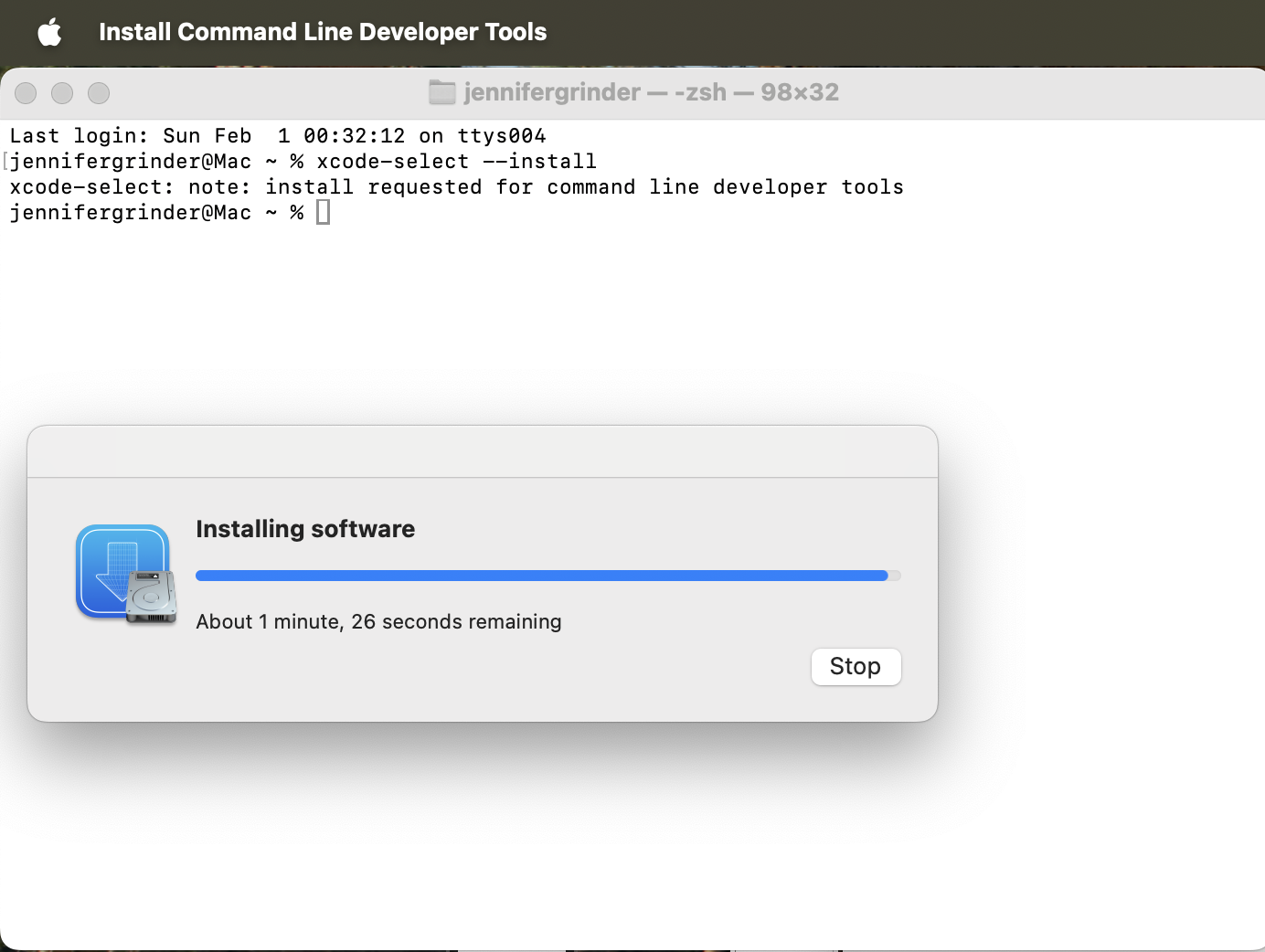The image size is (1265, 952).
Task: Click the Terminal window close button
Action: point(27,93)
